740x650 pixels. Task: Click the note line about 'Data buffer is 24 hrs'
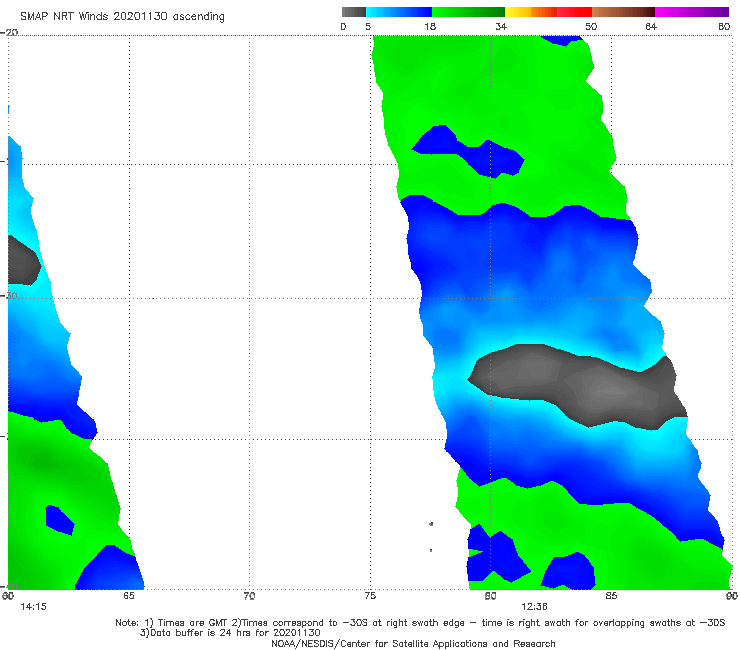(x=230, y=633)
